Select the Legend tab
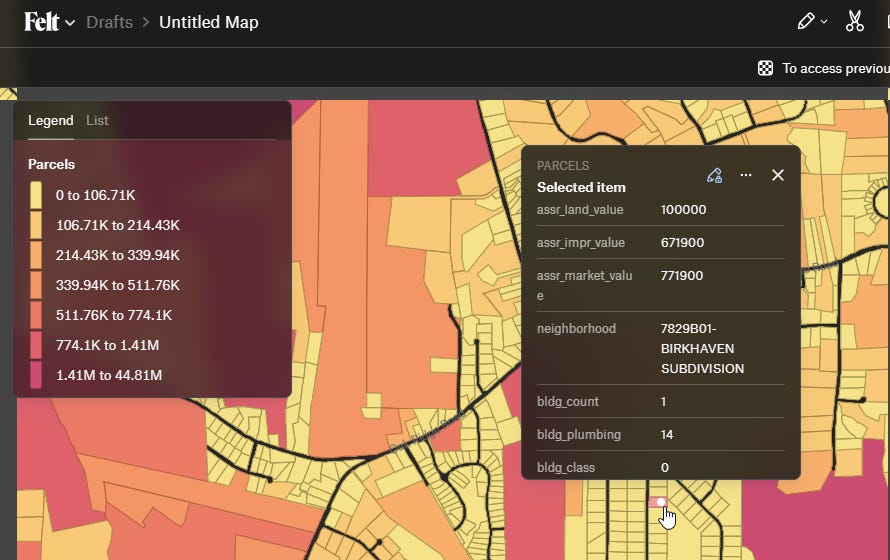 tap(51, 120)
